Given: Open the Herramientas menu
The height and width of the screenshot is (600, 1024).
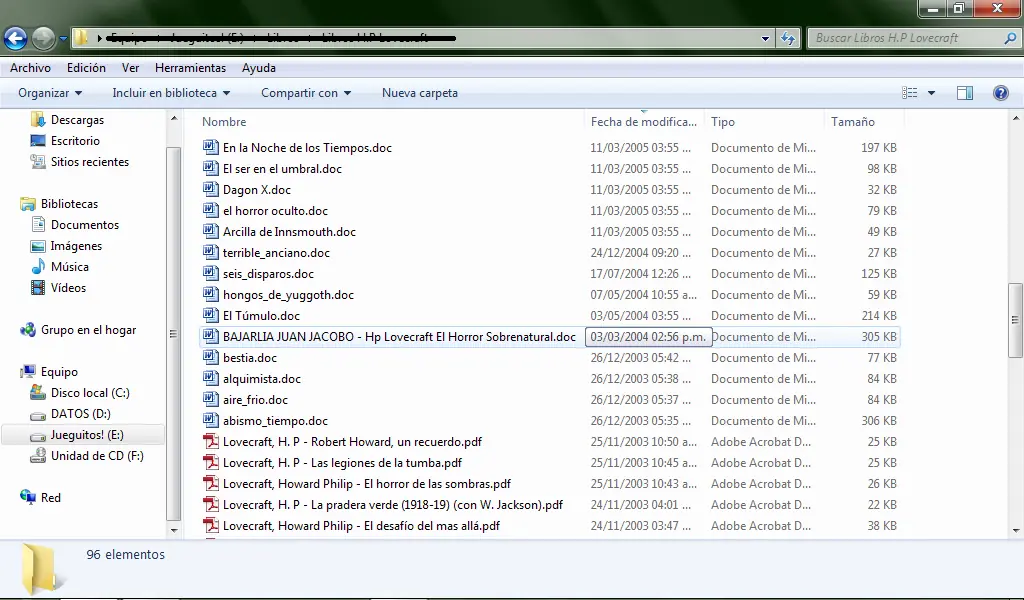Looking at the screenshot, I should pyautogui.click(x=190, y=68).
